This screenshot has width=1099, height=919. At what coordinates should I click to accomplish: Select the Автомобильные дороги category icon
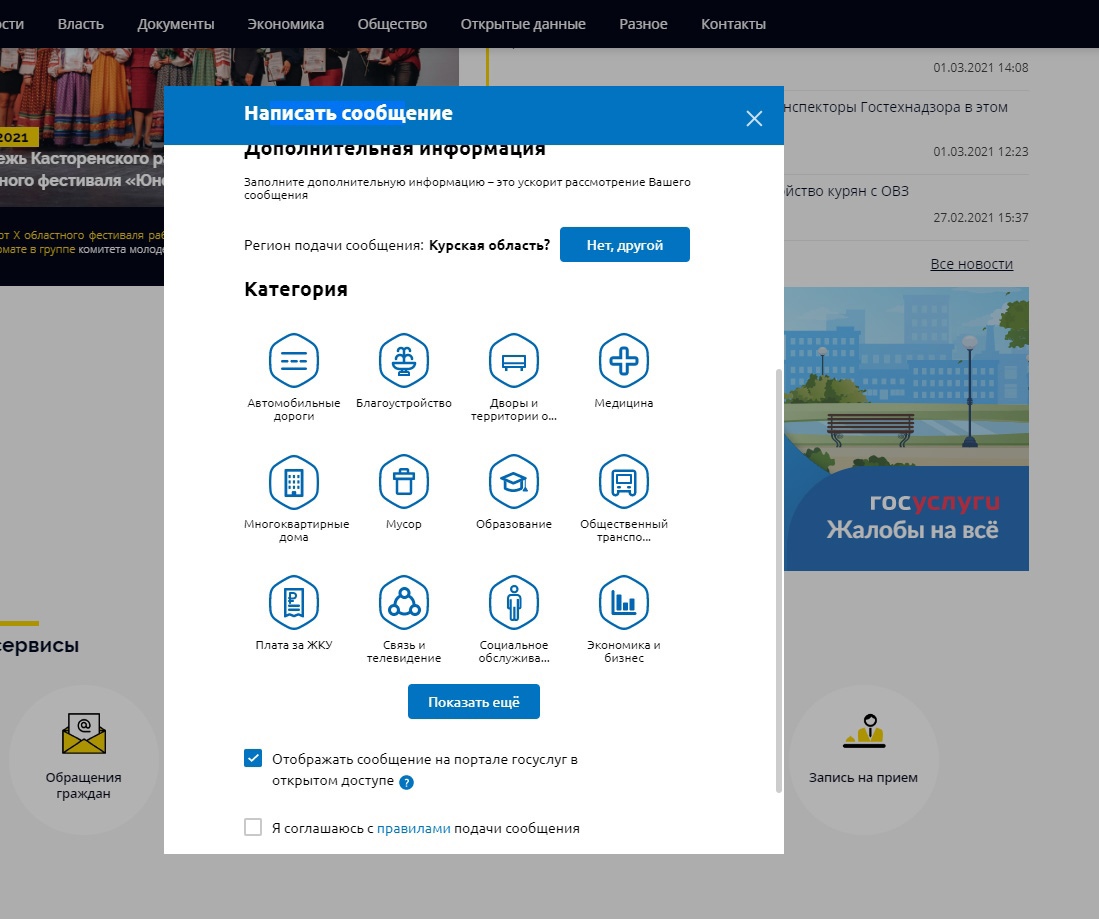pos(293,361)
